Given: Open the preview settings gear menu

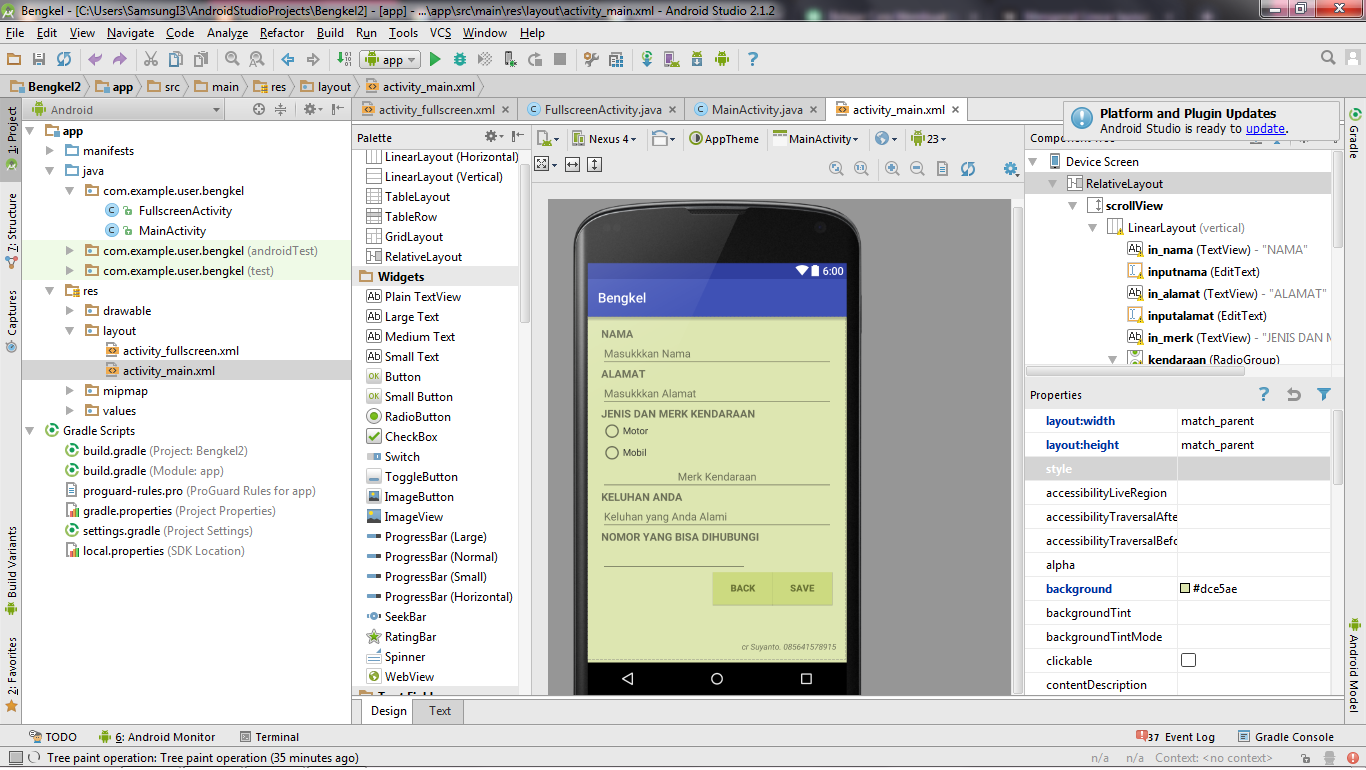Looking at the screenshot, I should [1011, 170].
